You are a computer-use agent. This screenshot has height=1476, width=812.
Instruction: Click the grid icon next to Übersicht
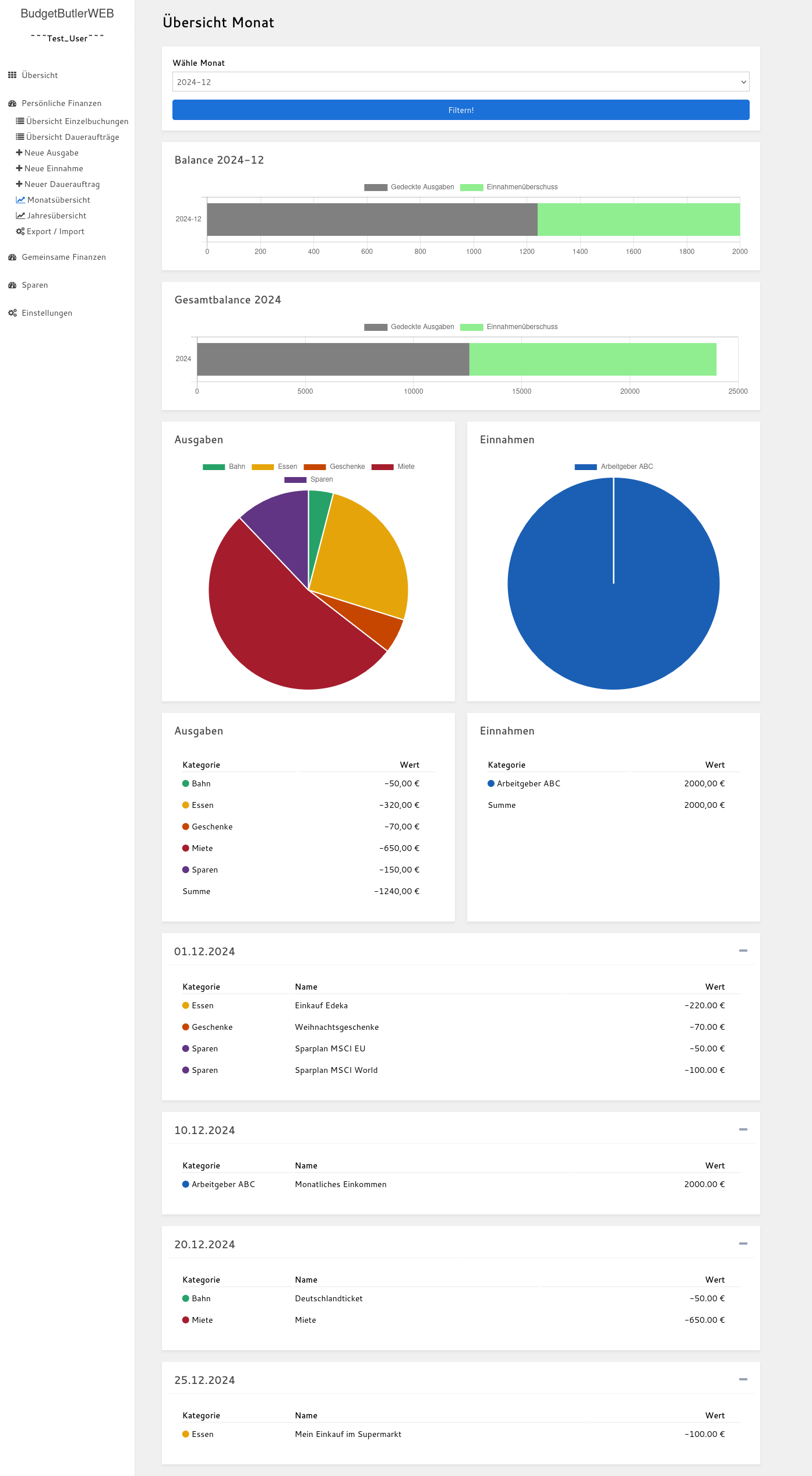click(12, 75)
